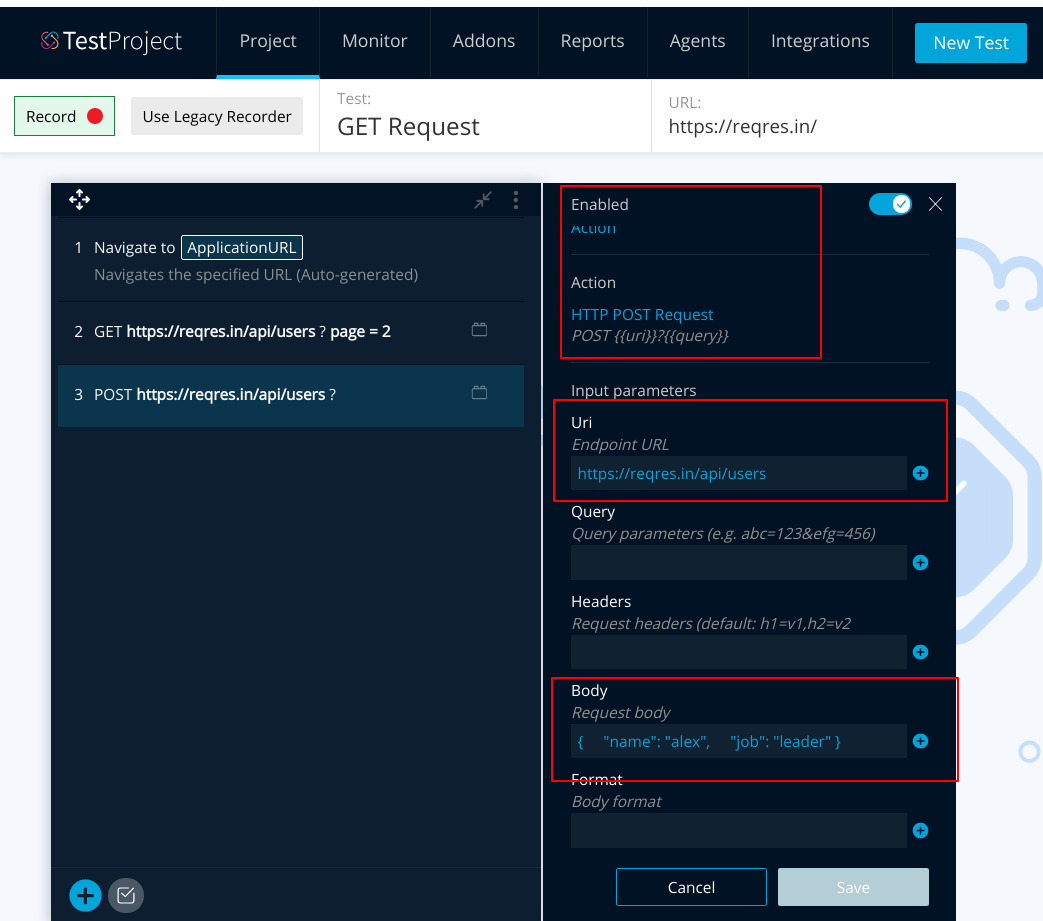Select step 3 POST request
1043x921 pixels.
point(291,395)
